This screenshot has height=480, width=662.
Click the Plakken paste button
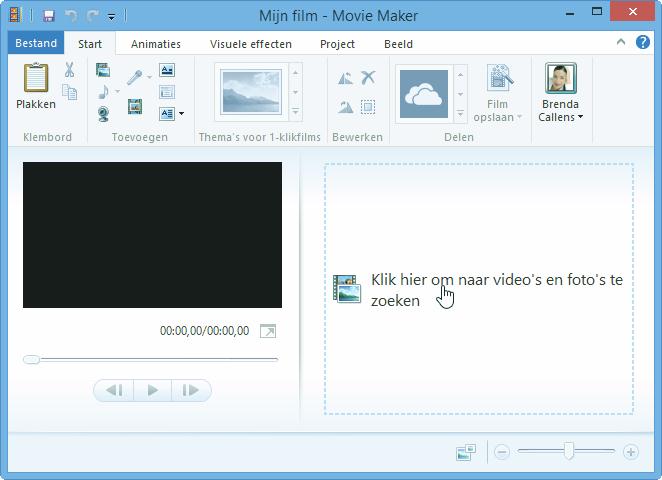(x=36, y=87)
